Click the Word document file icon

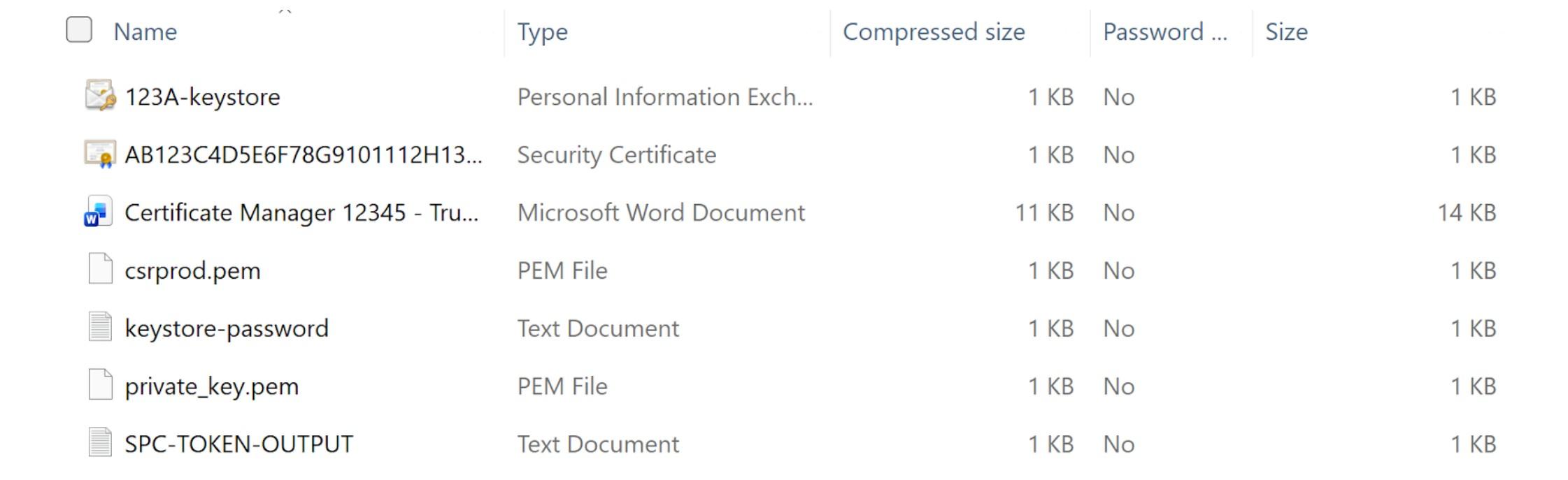pyautogui.click(x=99, y=212)
